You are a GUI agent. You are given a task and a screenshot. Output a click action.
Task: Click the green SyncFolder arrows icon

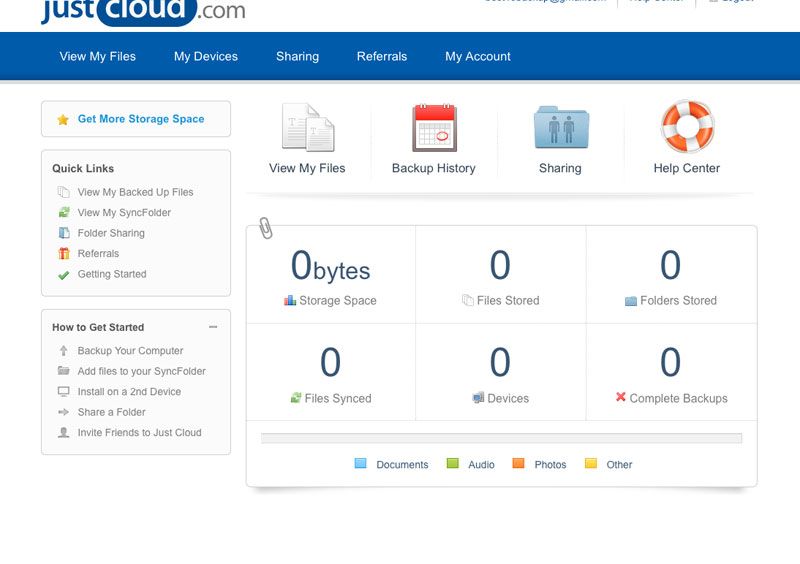64,212
